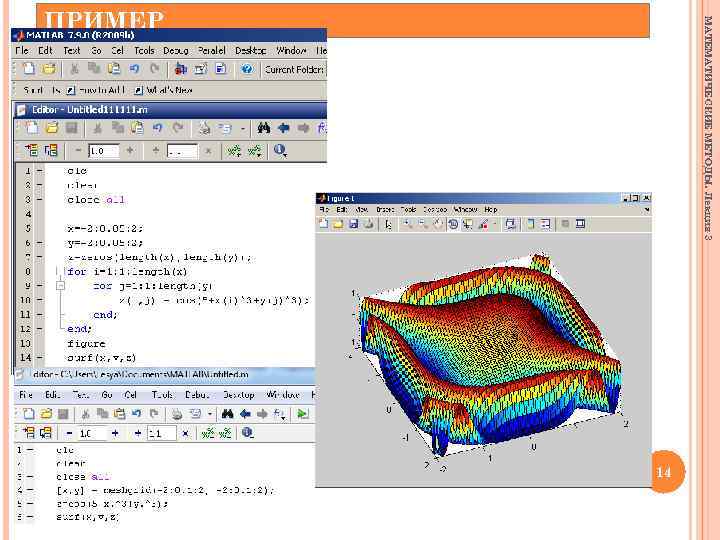Click Show Plot Tools icon in Figure 1 toolbar
Viewport: 720px width, 540px height.
tap(581, 224)
